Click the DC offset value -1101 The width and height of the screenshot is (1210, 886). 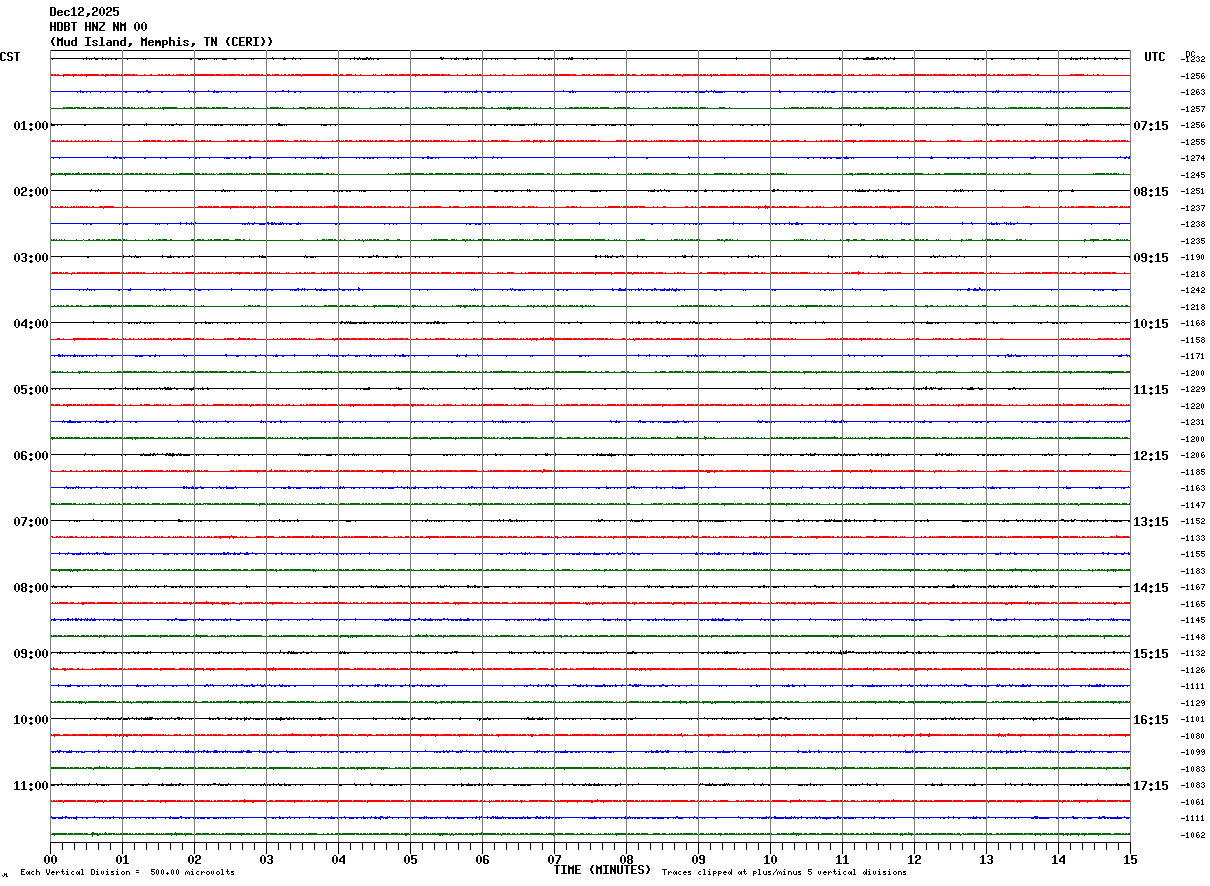pos(1193,719)
